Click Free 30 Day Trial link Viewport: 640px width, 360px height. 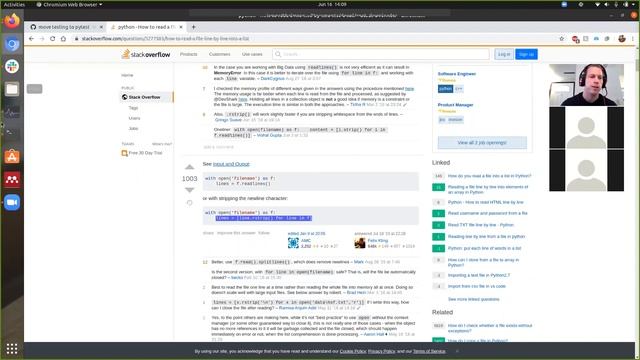point(145,153)
